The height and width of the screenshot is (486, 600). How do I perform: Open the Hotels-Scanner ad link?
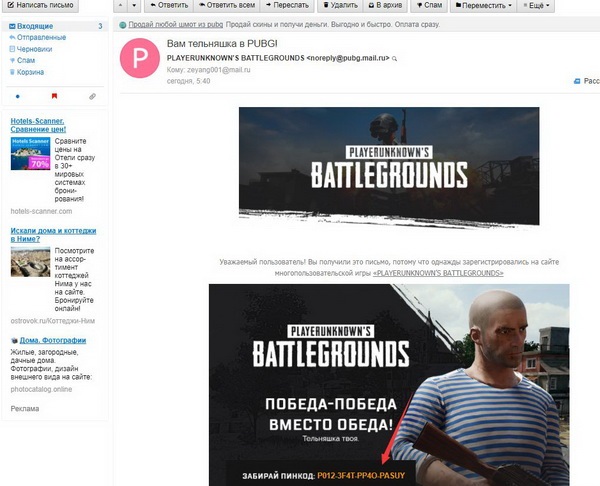[38, 125]
